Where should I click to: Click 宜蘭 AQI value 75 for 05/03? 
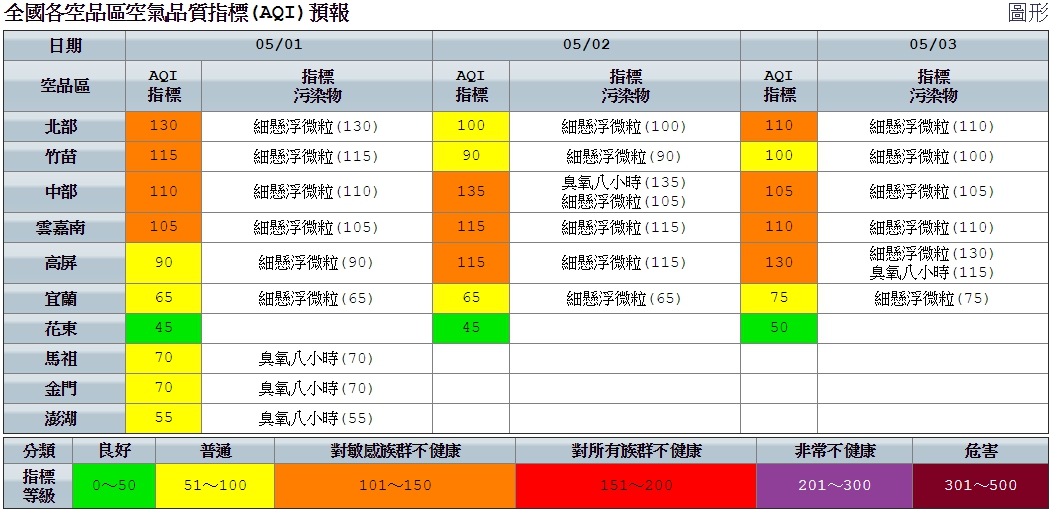click(x=779, y=299)
